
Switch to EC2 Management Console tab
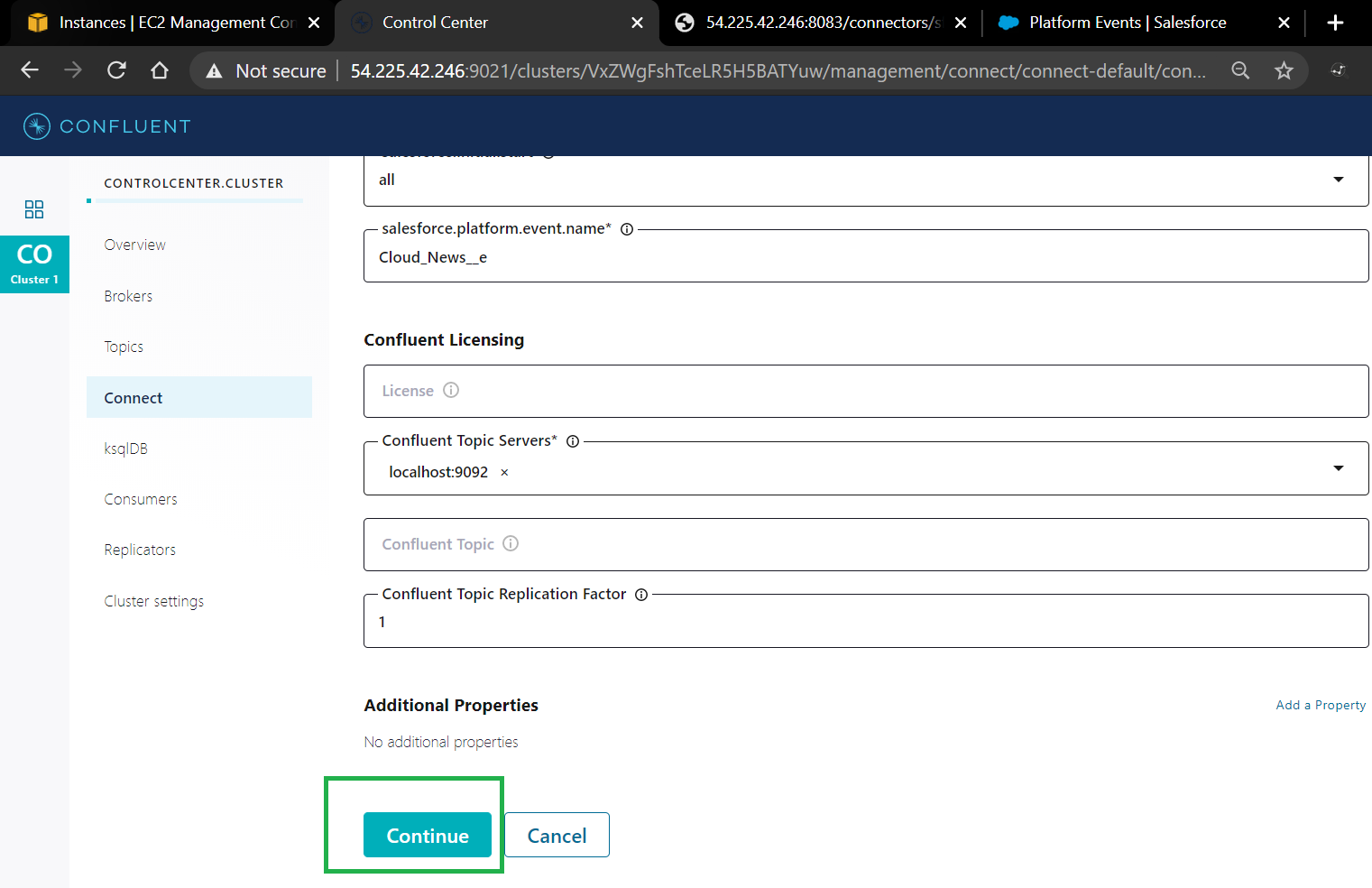coord(176,23)
